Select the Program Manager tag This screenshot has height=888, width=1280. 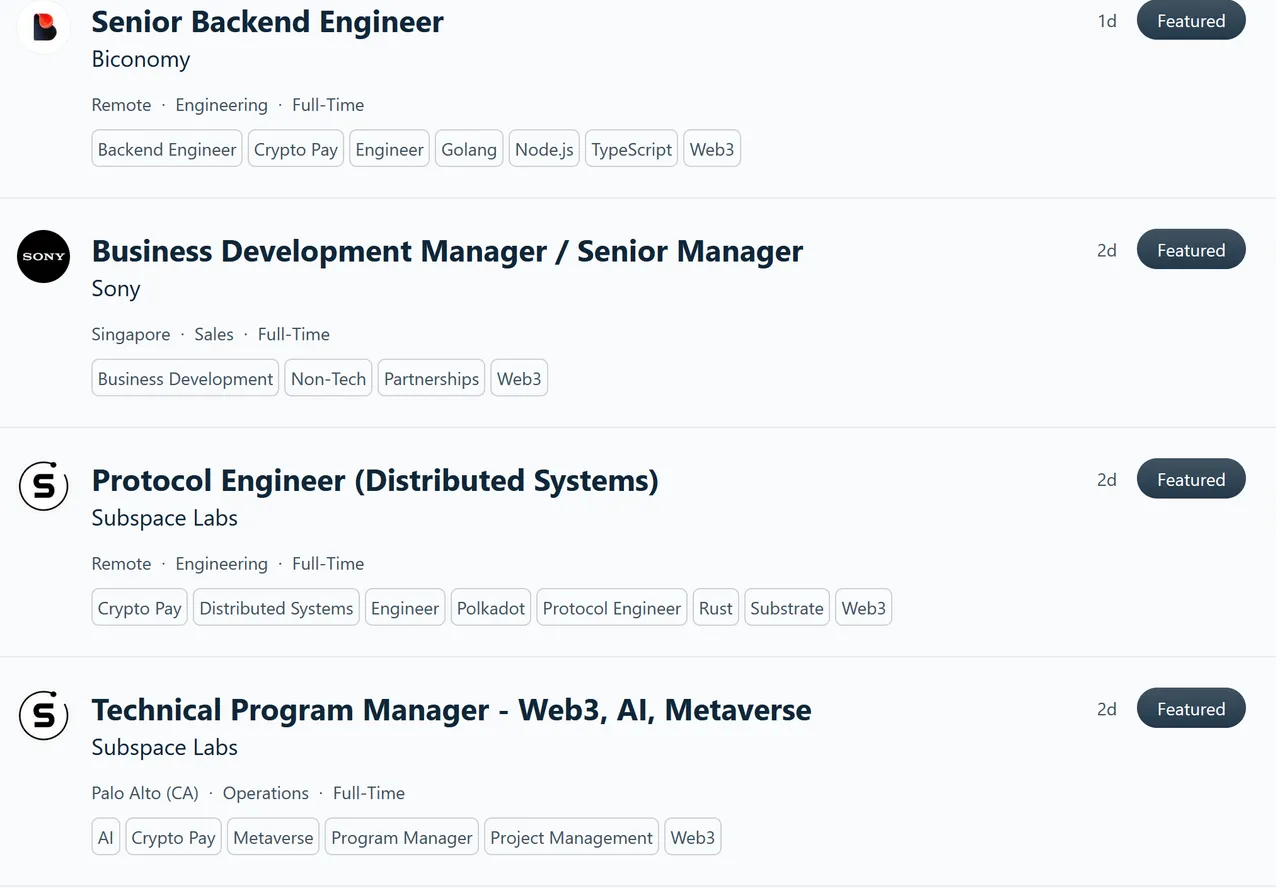pyautogui.click(x=402, y=838)
